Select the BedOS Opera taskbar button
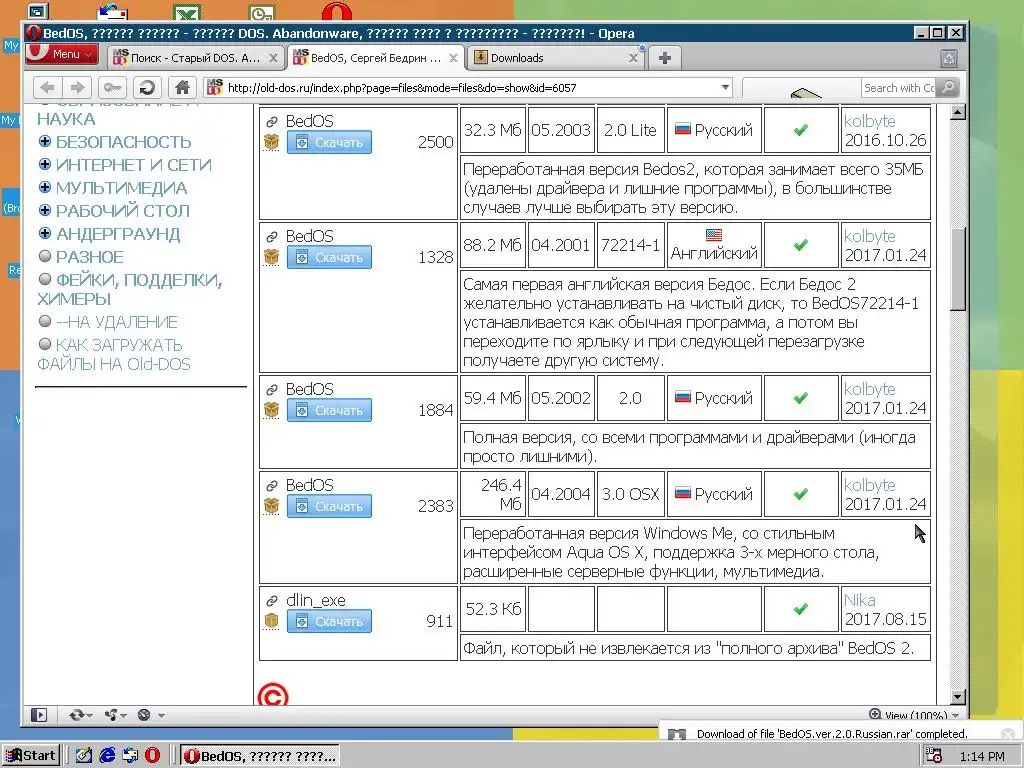Image resolution: width=1024 pixels, height=768 pixels. click(260, 756)
